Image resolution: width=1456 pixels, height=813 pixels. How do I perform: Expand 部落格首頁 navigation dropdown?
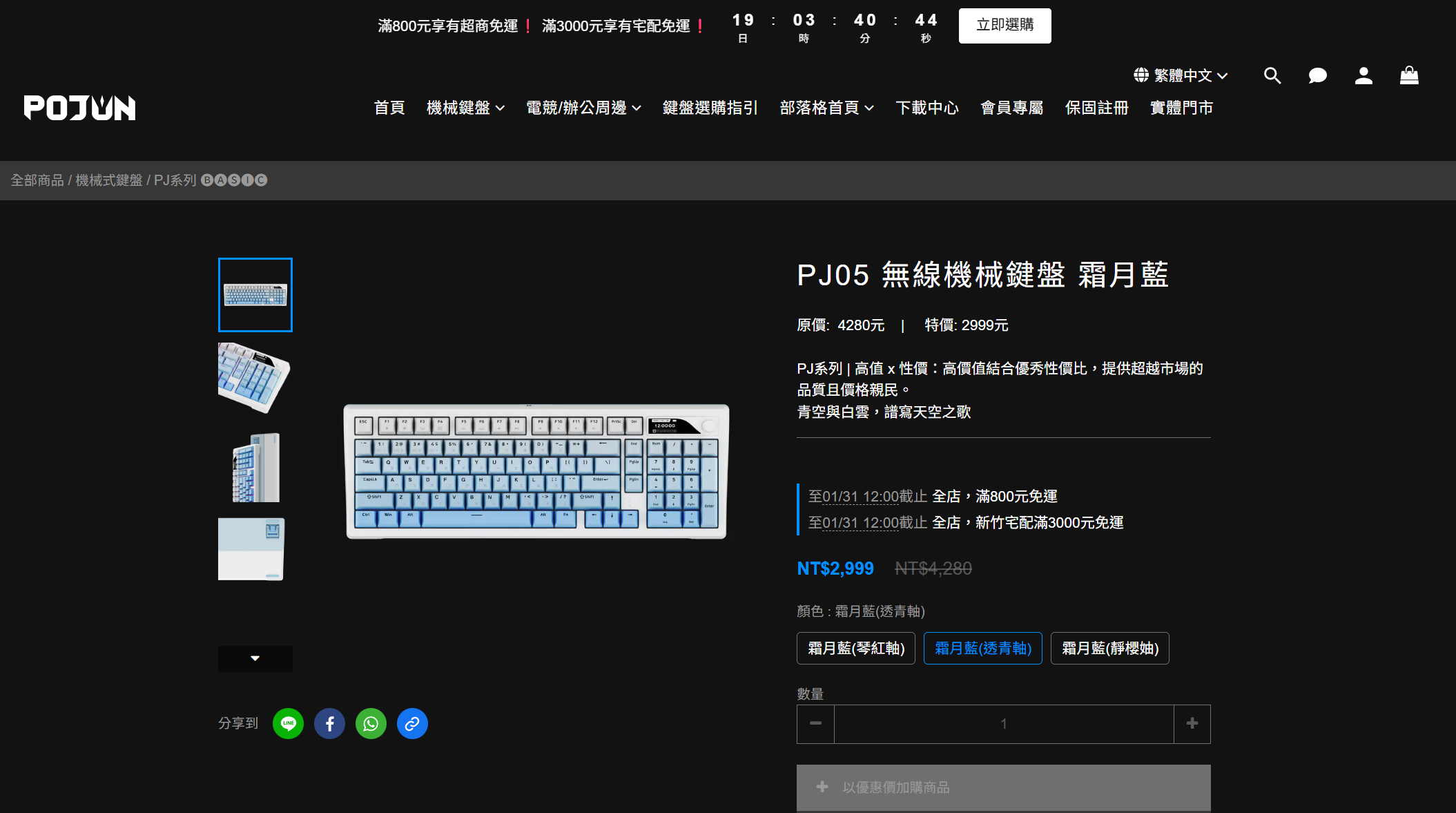point(827,108)
